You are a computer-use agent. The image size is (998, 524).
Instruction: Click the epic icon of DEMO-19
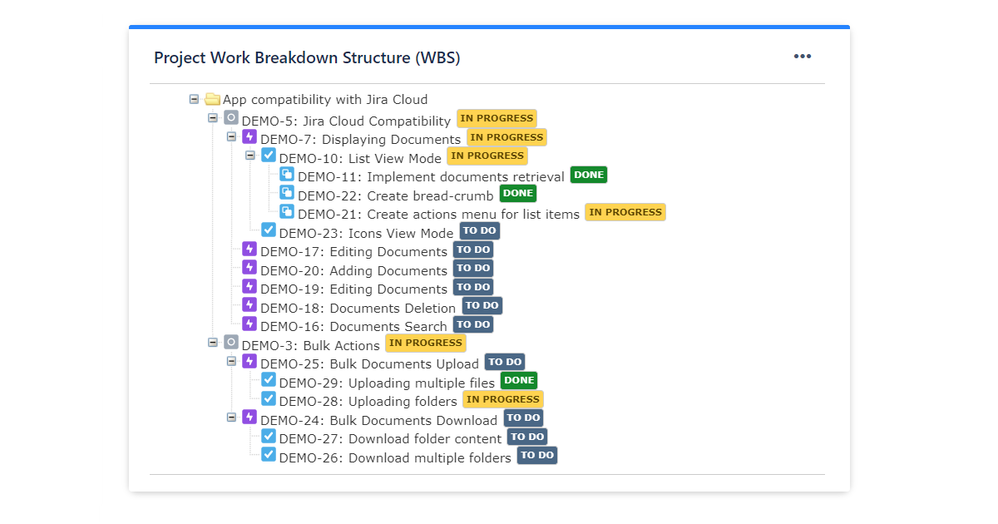pyautogui.click(x=250, y=287)
